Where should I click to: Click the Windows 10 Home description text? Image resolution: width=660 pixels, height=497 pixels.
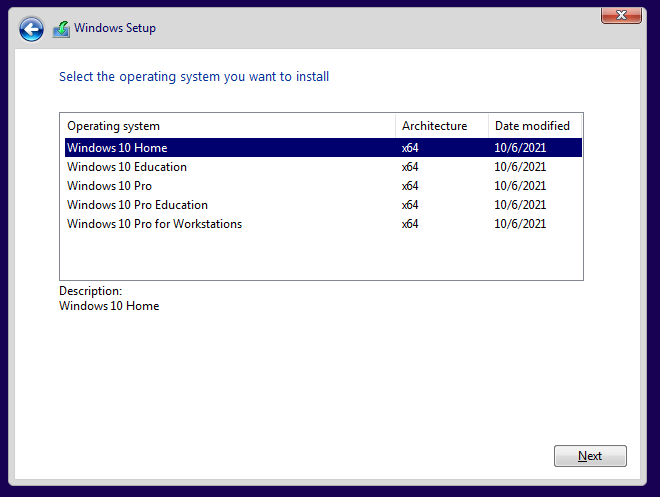[109, 306]
